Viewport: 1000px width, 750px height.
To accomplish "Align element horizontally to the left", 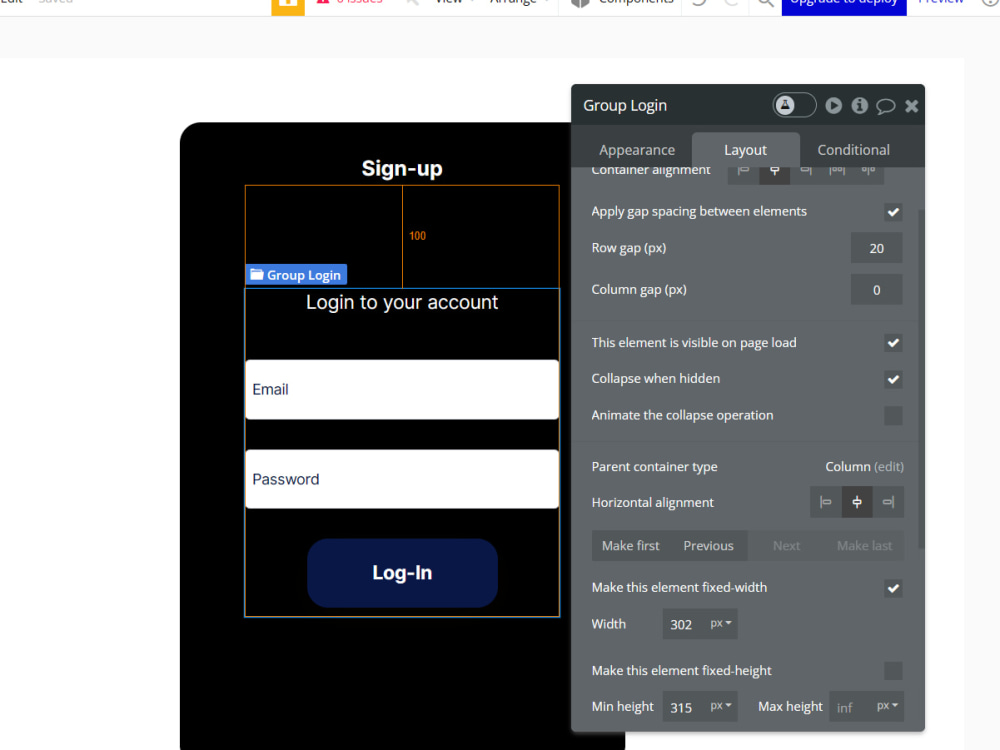I will coord(826,503).
